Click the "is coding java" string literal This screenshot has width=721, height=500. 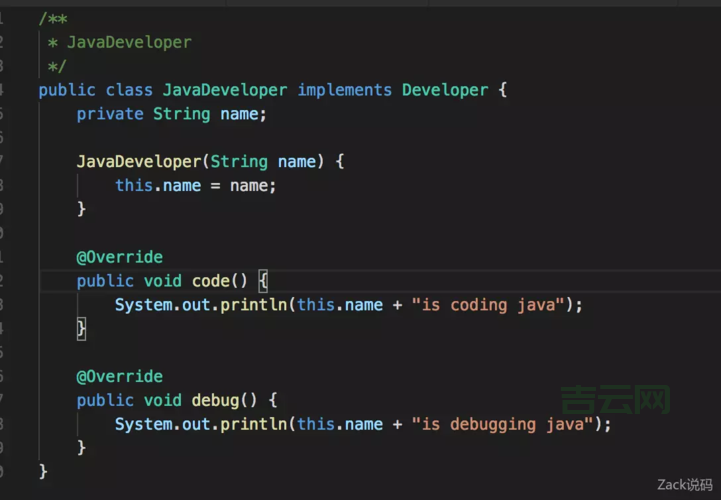(490, 304)
